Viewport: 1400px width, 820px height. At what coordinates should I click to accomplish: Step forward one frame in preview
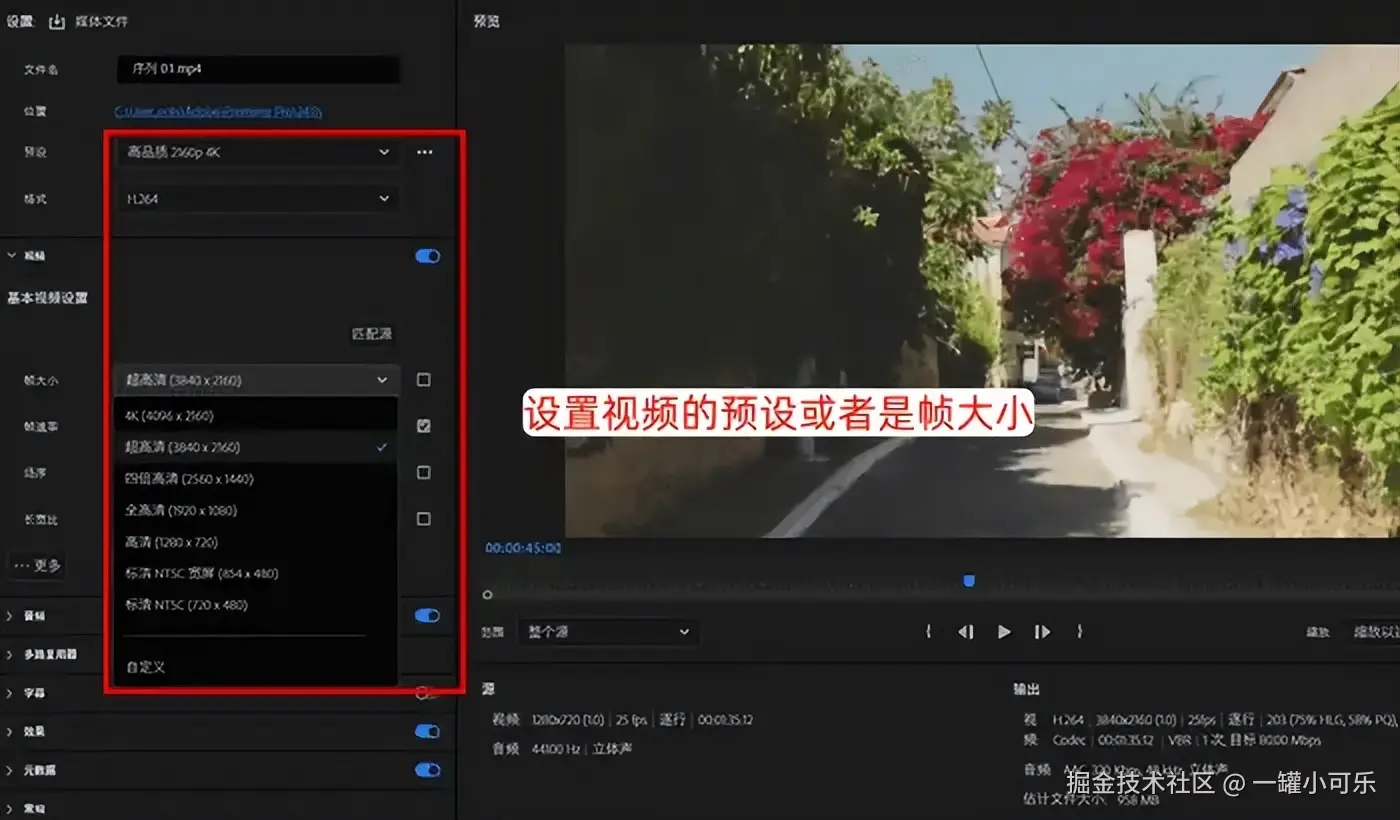coord(1042,631)
